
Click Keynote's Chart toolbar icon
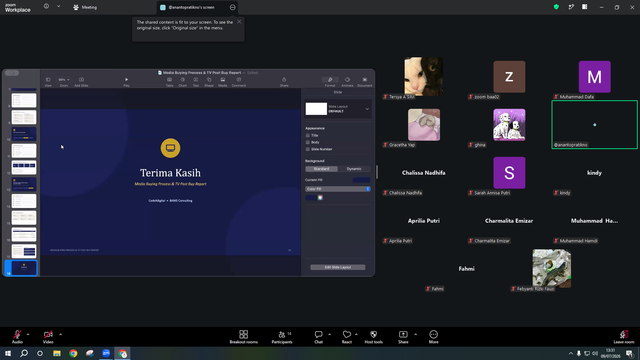coord(182,81)
